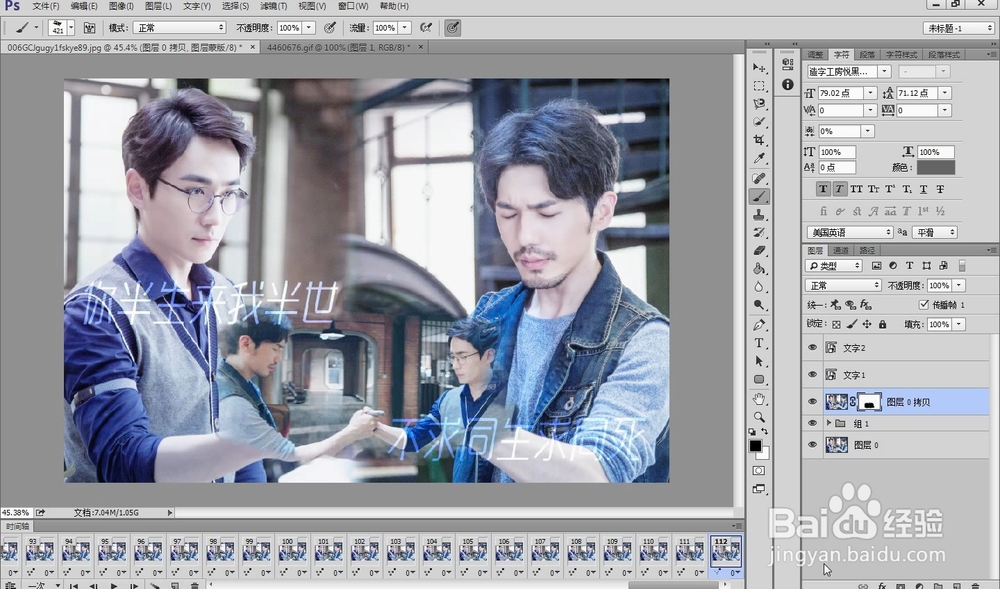Open leading dropdown arrow 71.12 点
This screenshot has width=1000, height=589.
coord(945,93)
